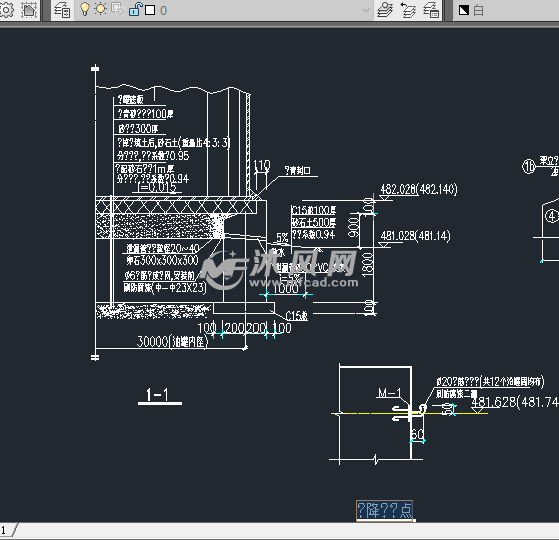
Task: Select annotation line ending with 0.94 under 1m
Action: [153, 178]
